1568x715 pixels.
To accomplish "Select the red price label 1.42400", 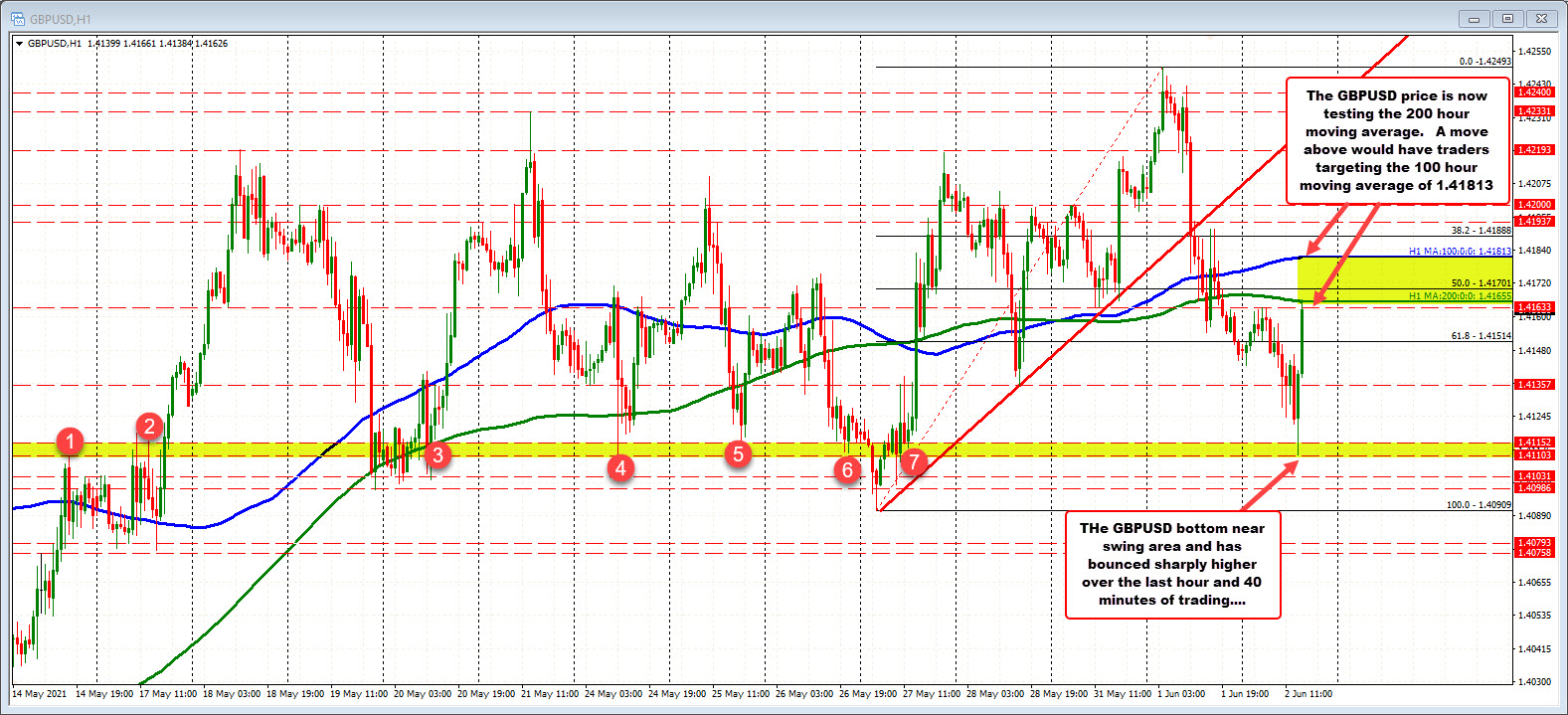I will coord(1533,92).
